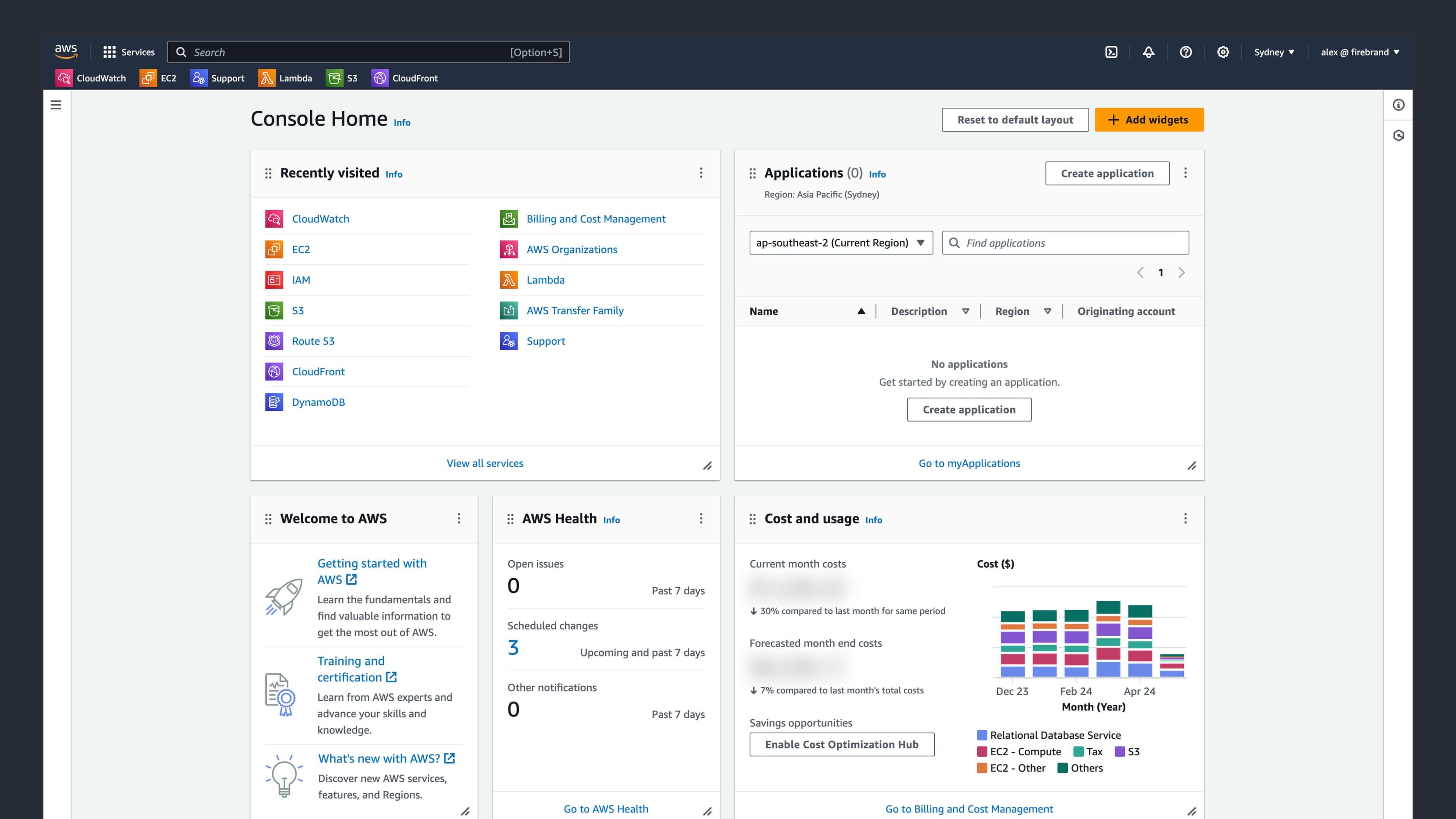The height and width of the screenshot is (819, 1456).
Task: Click top Create application button in header
Action: (x=1107, y=174)
